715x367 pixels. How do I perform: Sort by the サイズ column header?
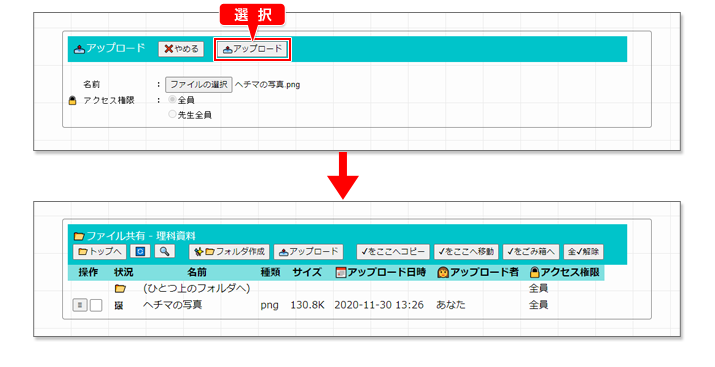click(x=307, y=272)
